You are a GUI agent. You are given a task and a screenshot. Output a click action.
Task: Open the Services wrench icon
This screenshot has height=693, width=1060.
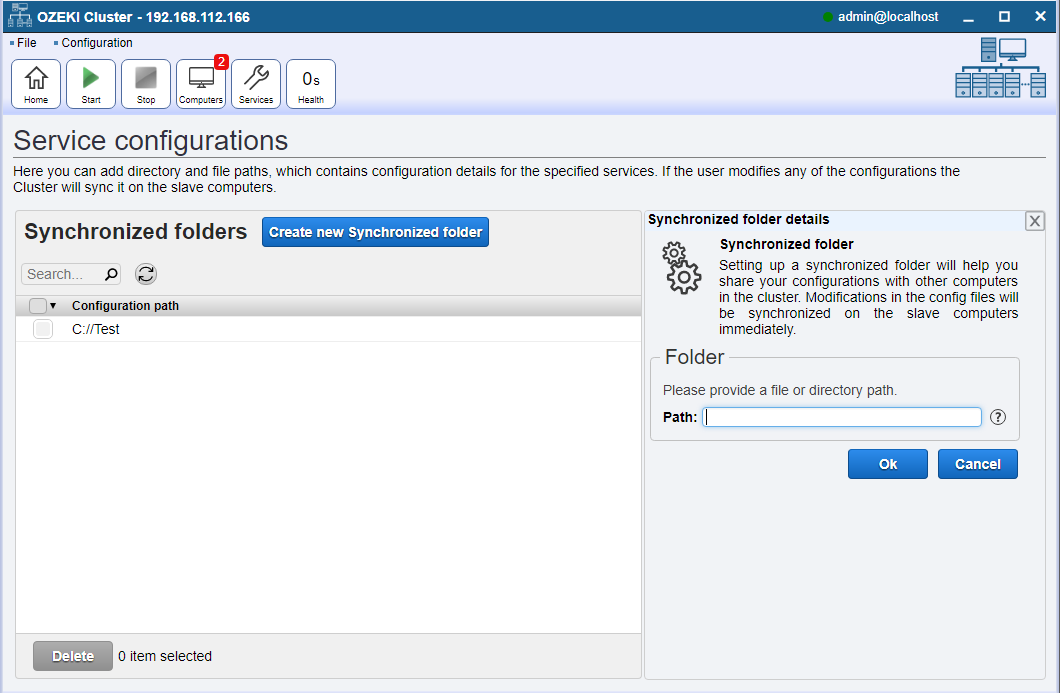tap(256, 84)
